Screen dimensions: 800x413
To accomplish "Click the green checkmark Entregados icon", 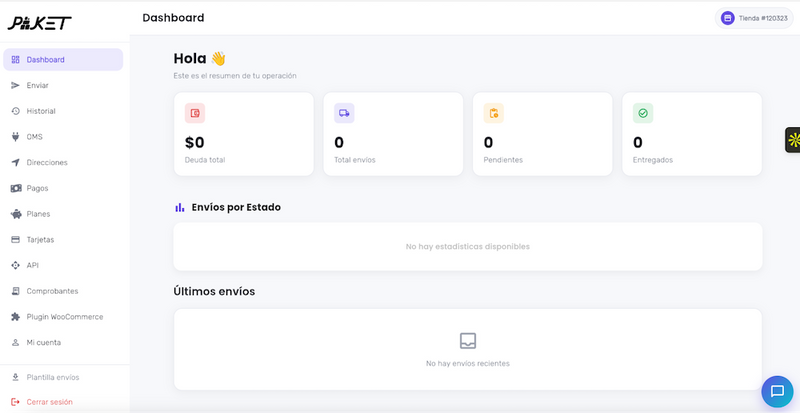I will click(643, 113).
